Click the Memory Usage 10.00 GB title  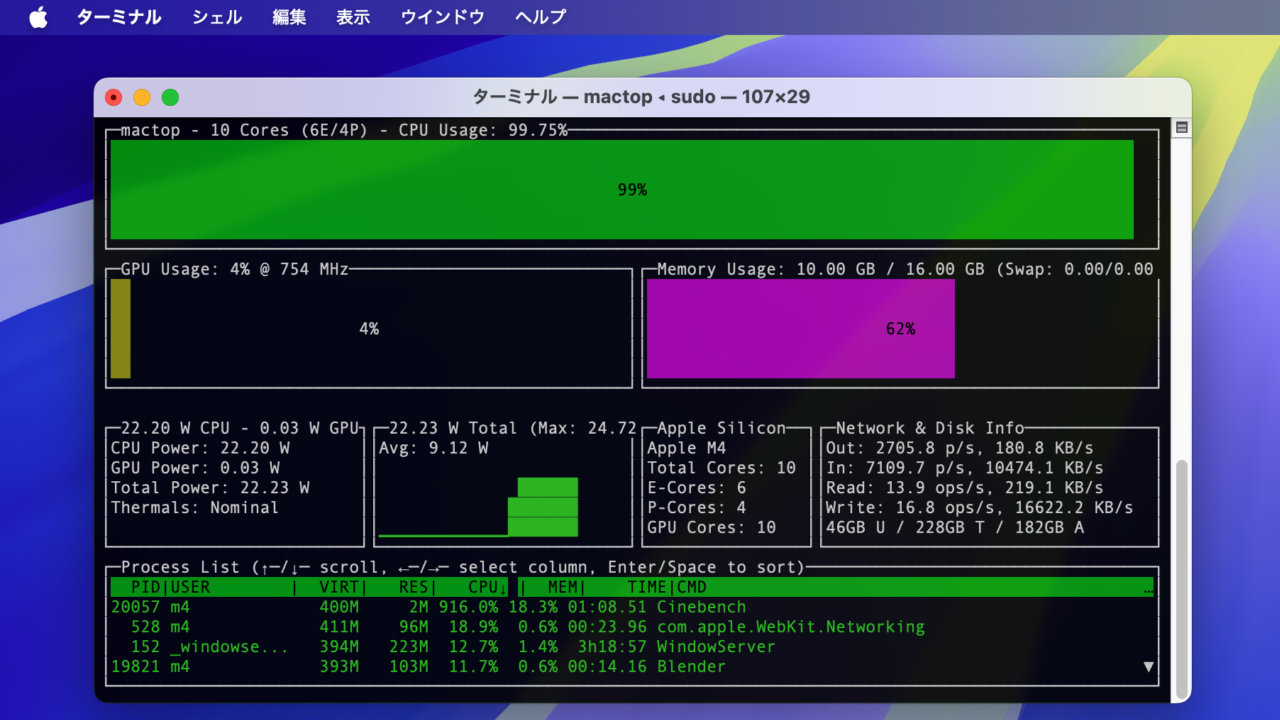(x=905, y=269)
